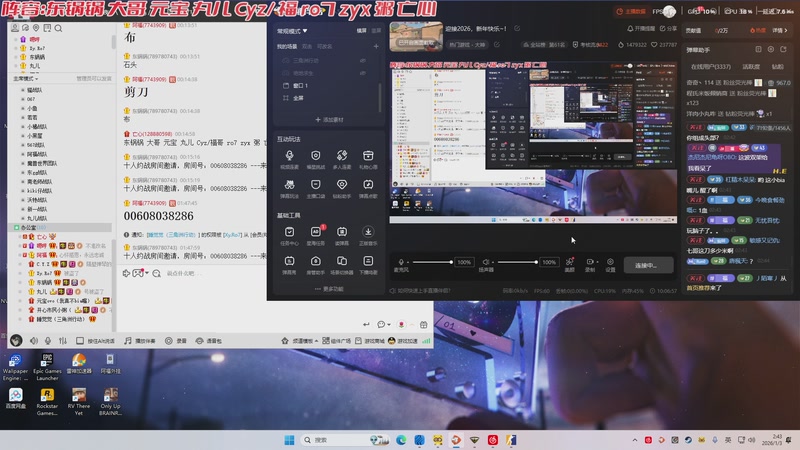800x450 pixels.
Task: Open 主常模式 dropdown in YY
Action: point(26,79)
